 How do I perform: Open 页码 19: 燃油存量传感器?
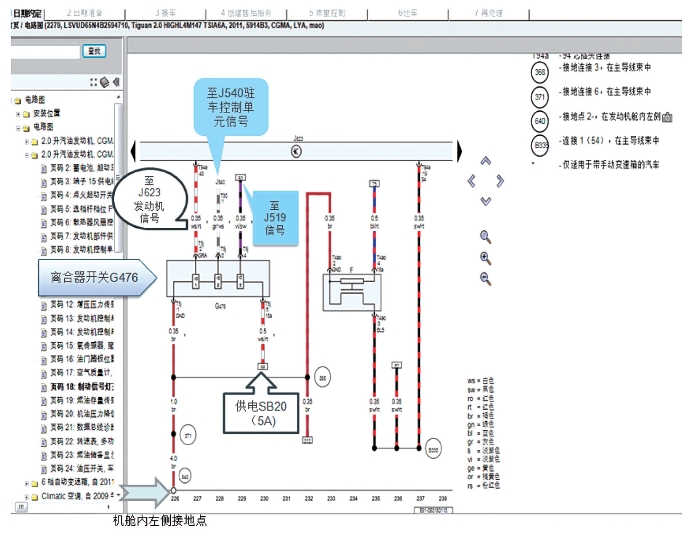click(82, 401)
